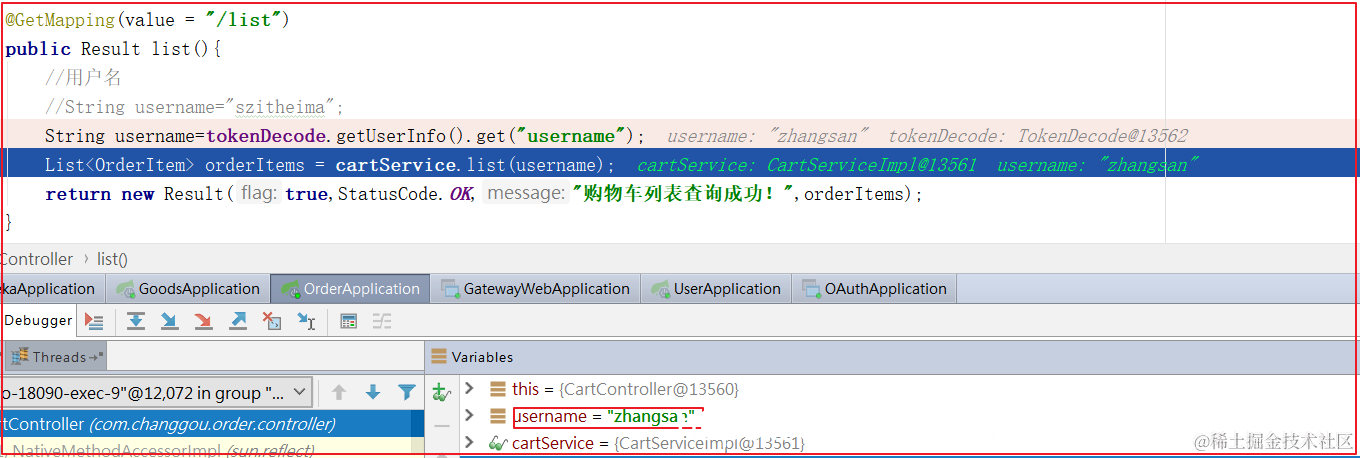Click Show Execution Point icon
The width and height of the screenshot is (1360, 458).
click(x=94, y=321)
